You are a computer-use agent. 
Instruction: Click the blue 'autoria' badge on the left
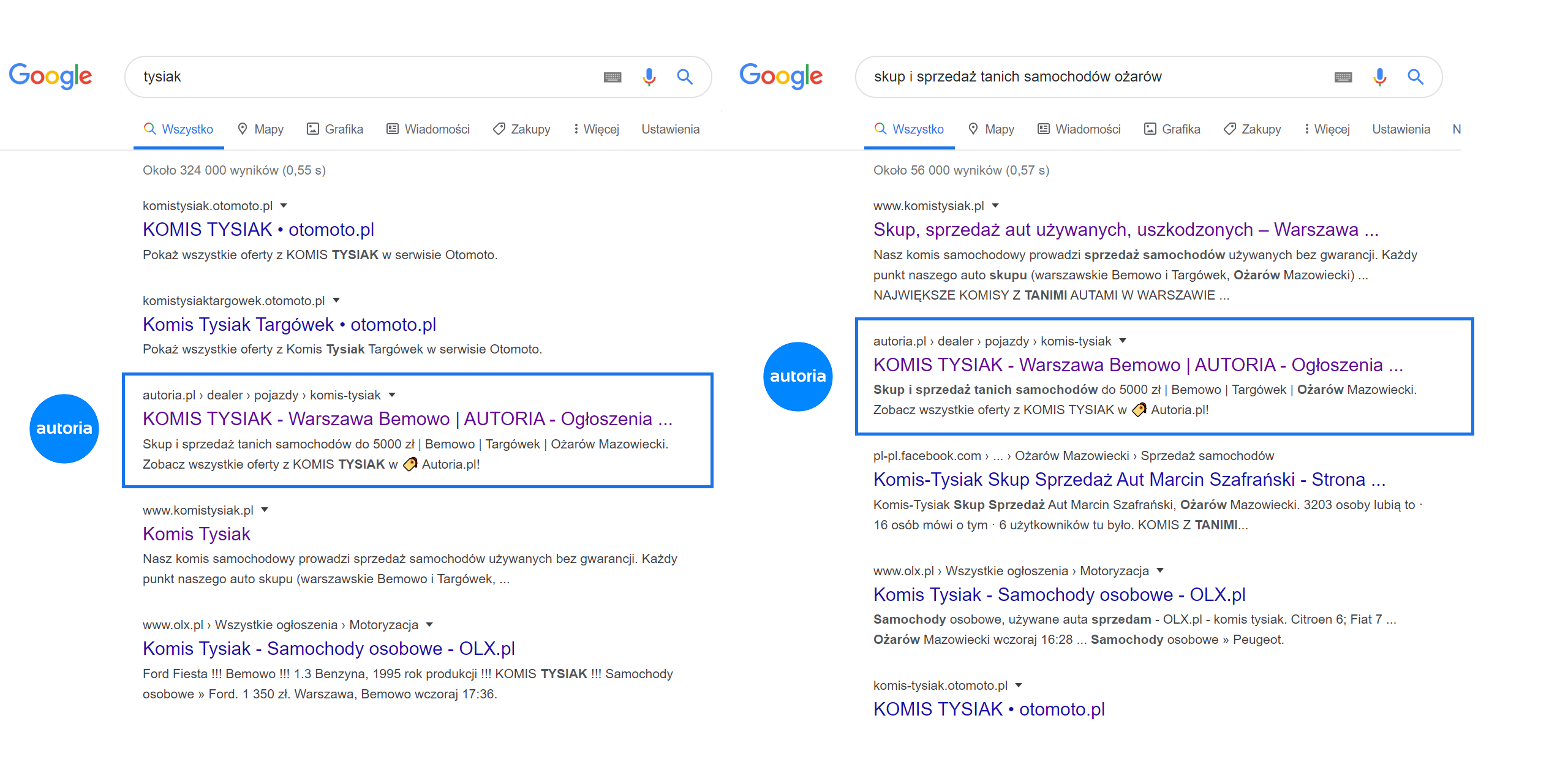click(64, 428)
